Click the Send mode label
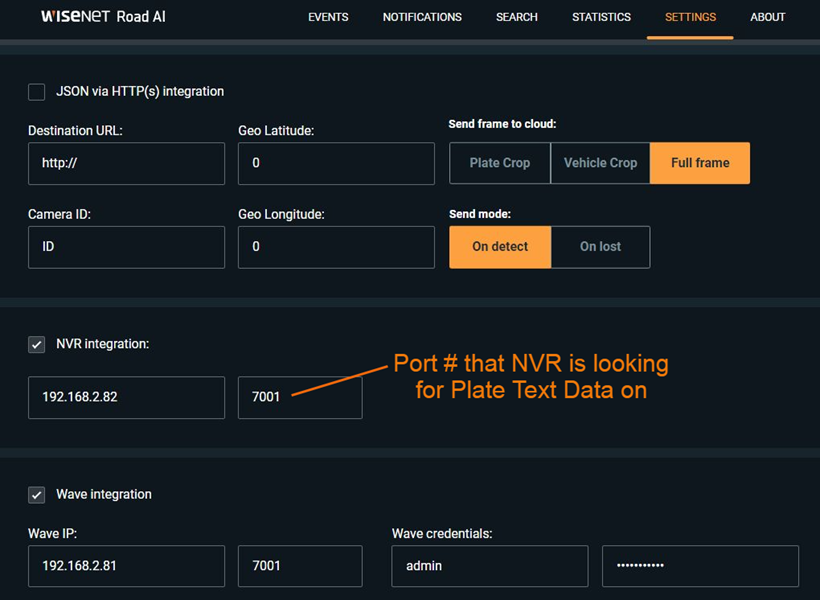820x600 pixels. click(480, 214)
